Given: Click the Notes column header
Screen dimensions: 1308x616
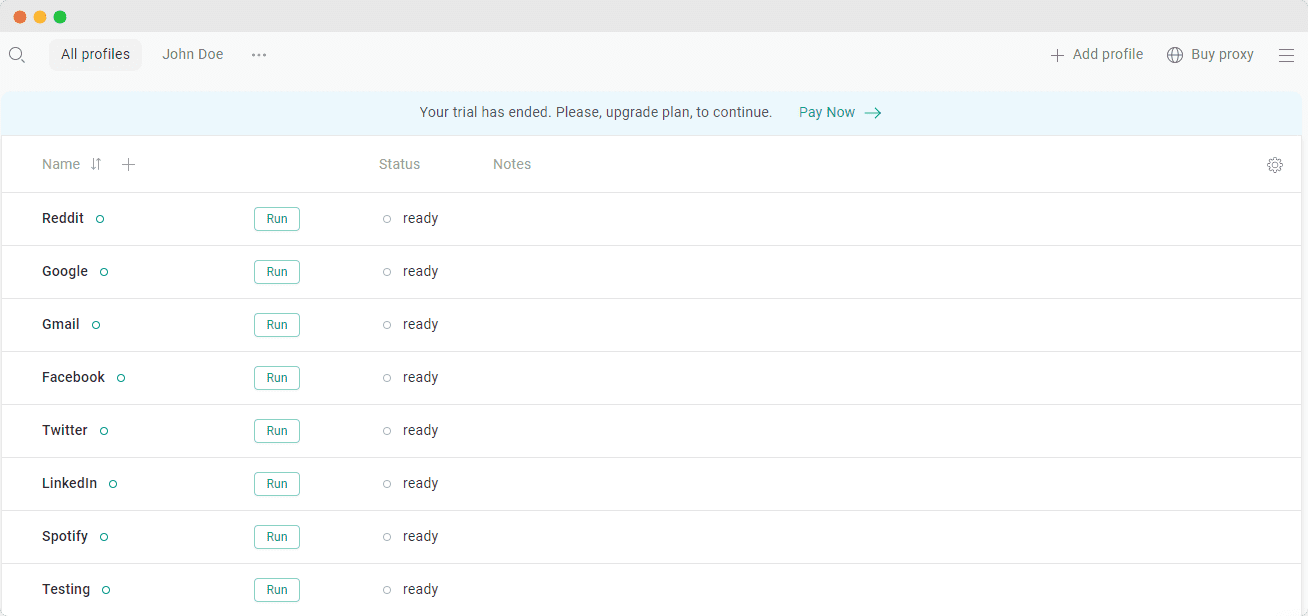Looking at the screenshot, I should pyautogui.click(x=512, y=164).
